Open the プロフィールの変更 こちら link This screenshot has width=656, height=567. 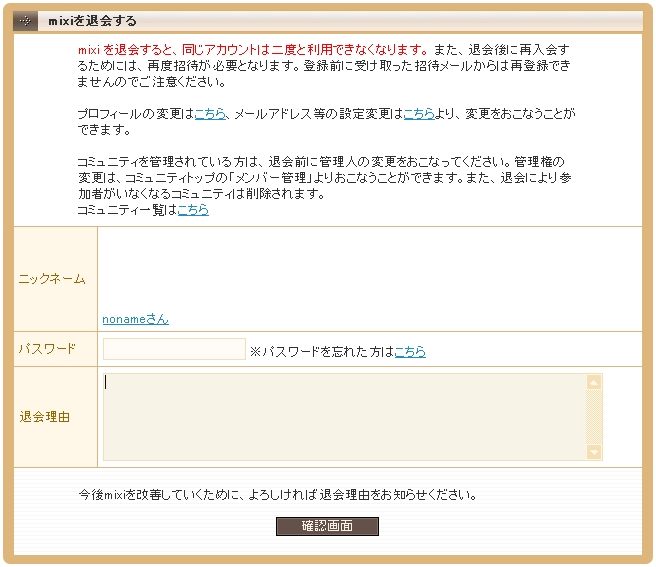(210, 114)
